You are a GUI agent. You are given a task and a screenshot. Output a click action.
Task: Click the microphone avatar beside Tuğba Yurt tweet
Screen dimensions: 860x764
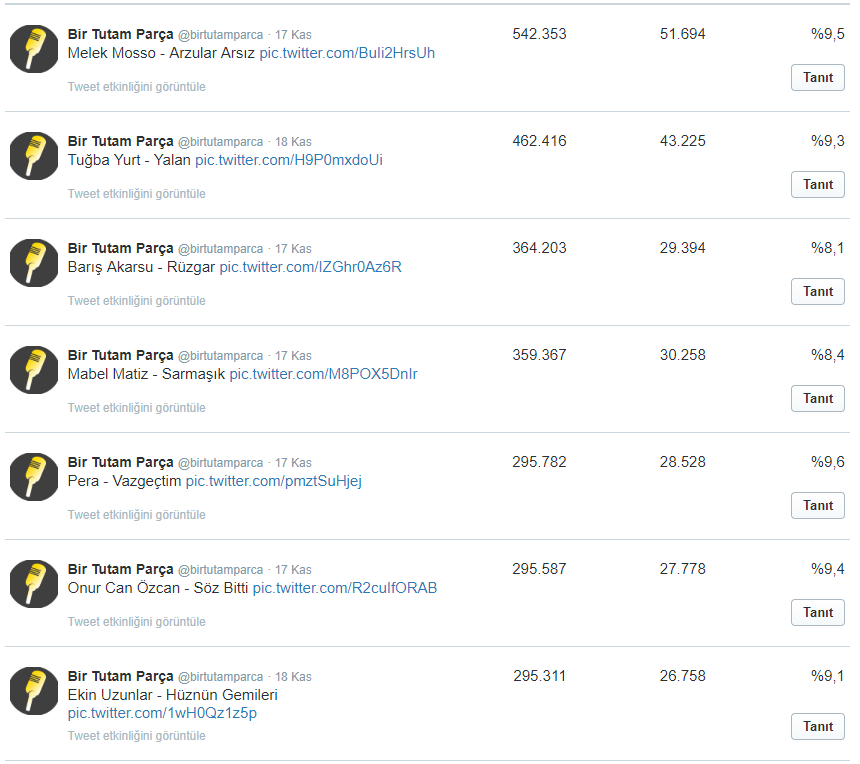(x=34, y=156)
